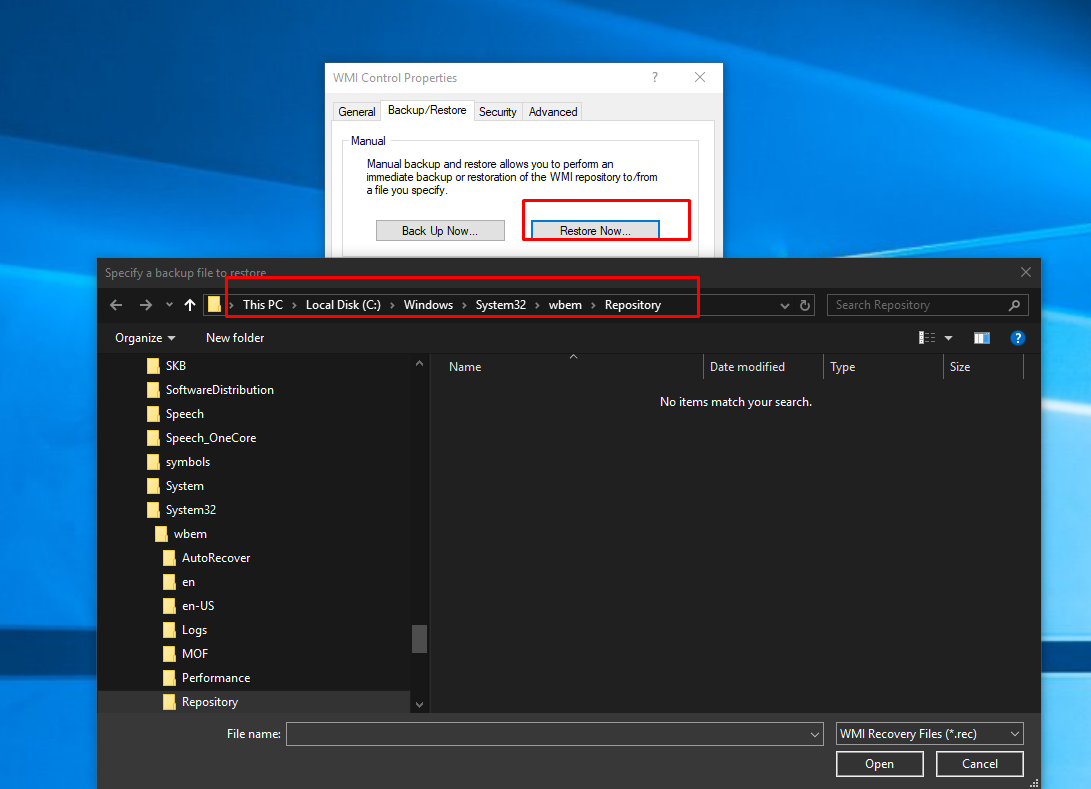
Task: Switch to Backup/Restore tab
Action: tap(427, 110)
